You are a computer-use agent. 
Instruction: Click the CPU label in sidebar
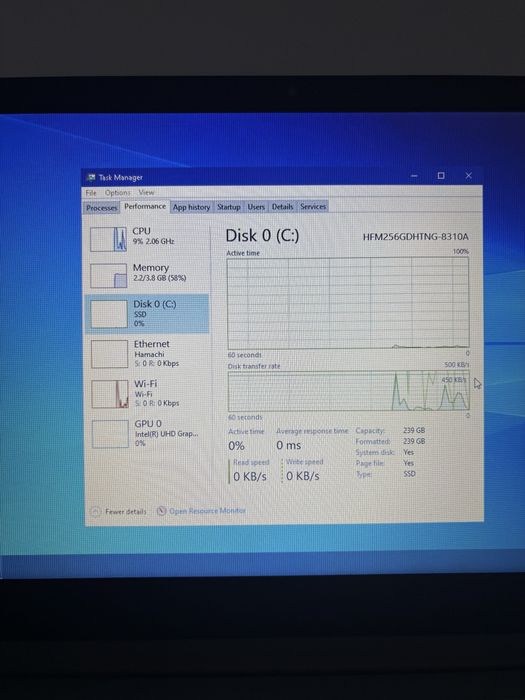coord(142,231)
